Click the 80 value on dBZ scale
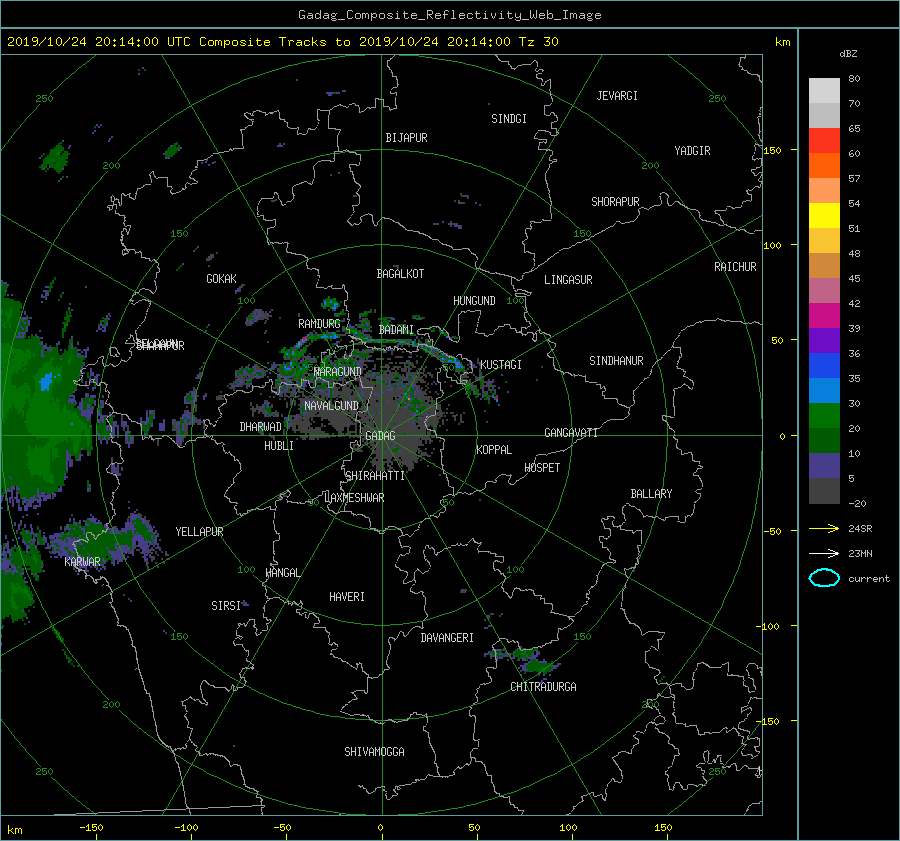The image size is (900, 841). click(x=854, y=79)
